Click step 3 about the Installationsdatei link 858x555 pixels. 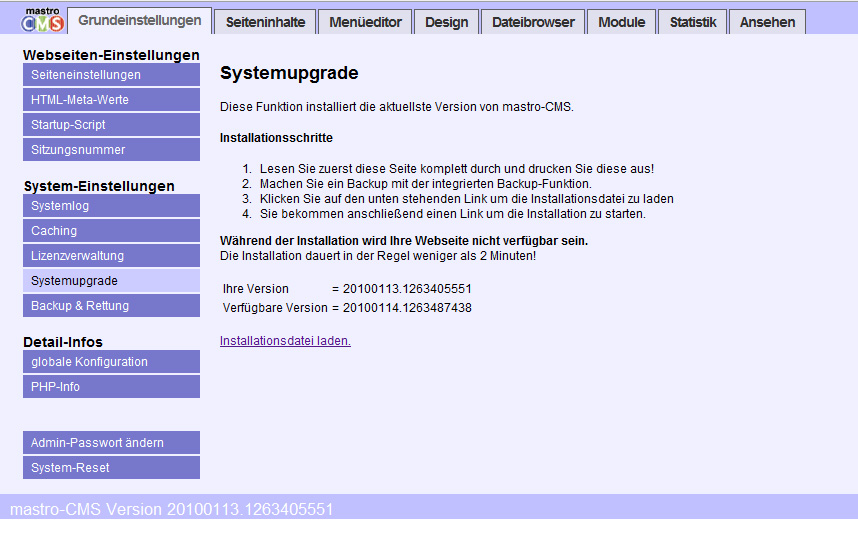point(467,199)
